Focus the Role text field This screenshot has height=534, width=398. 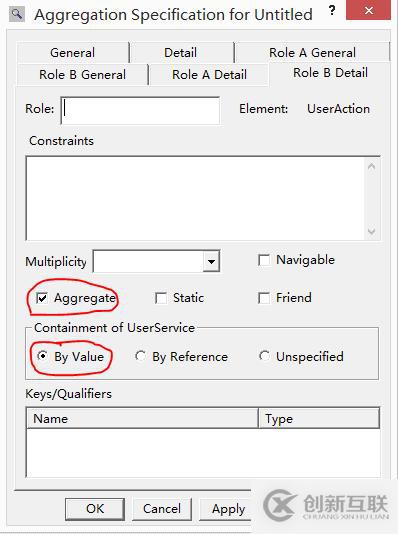coord(140,110)
